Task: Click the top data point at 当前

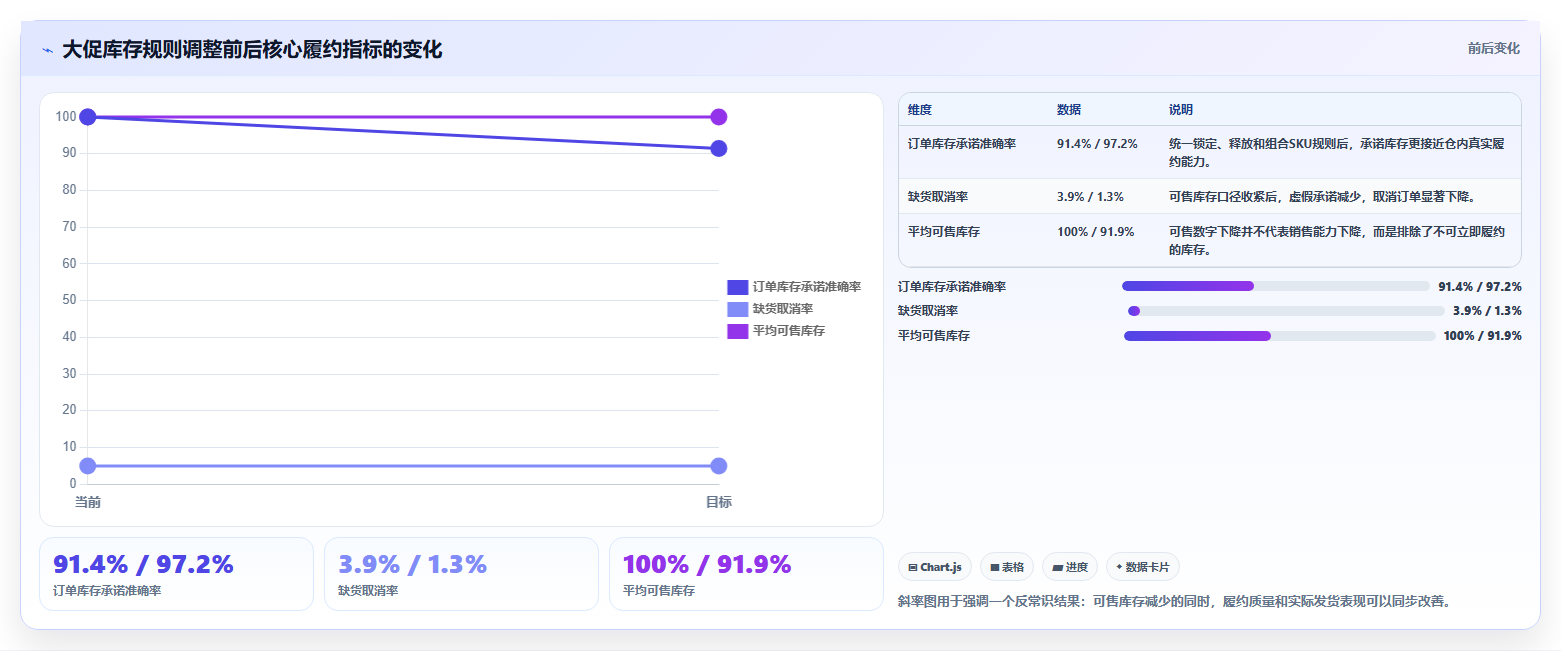Action: tap(88, 117)
